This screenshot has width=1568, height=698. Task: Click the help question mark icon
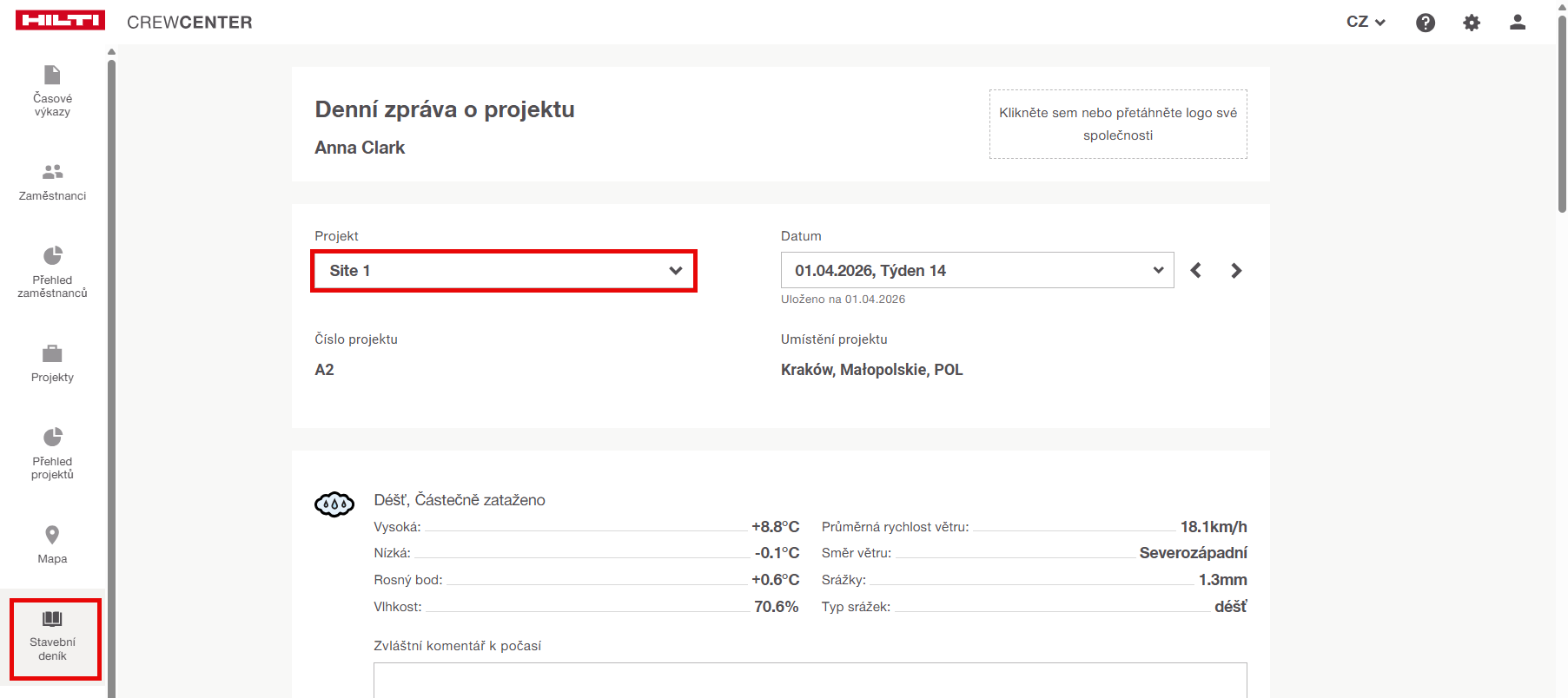coord(1425,23)
